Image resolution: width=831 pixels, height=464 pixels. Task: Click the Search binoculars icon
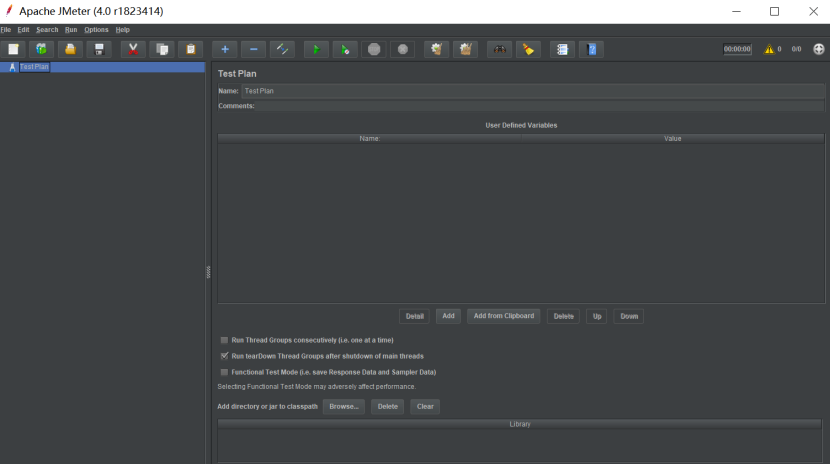click(x=499, y=49)
